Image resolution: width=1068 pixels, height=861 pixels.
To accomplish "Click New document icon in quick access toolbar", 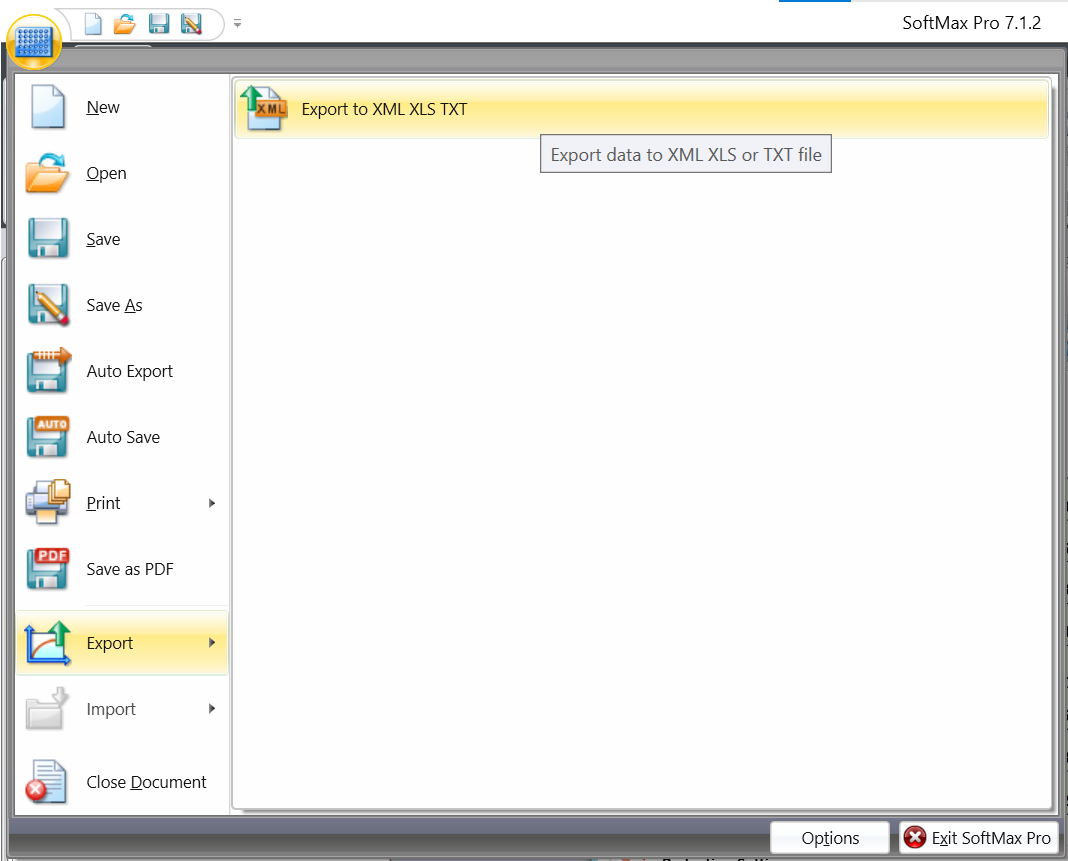I will [x=93, y=24].
